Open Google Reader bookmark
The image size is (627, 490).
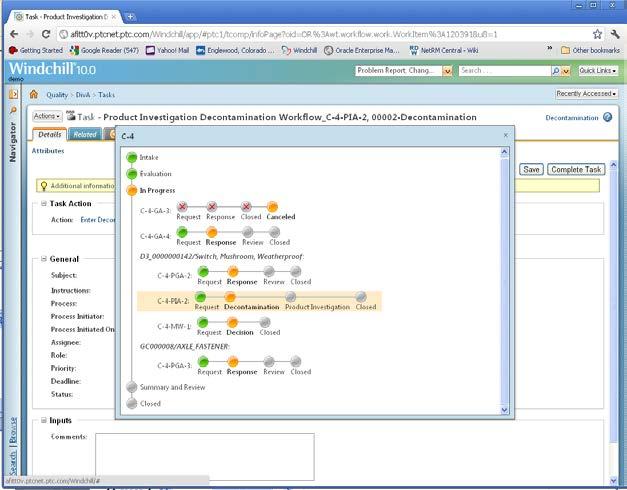104,50
